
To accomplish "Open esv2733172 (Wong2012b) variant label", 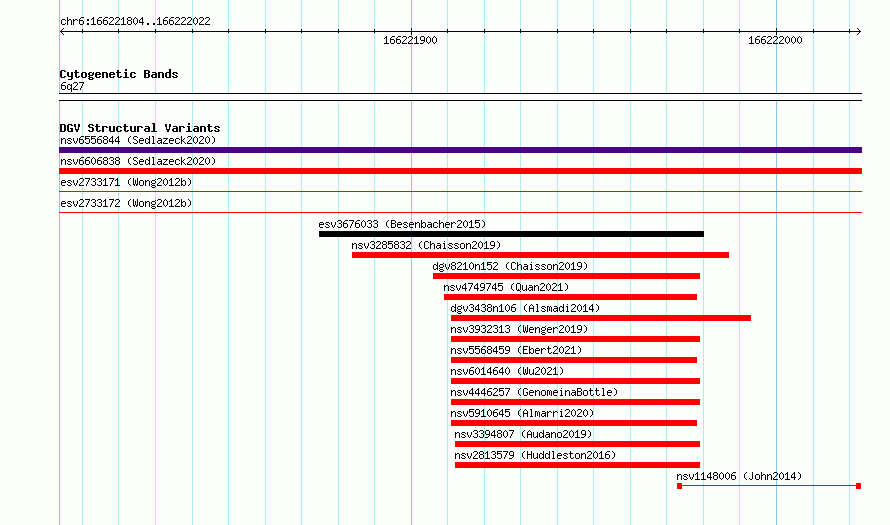I will coord(126,203).
